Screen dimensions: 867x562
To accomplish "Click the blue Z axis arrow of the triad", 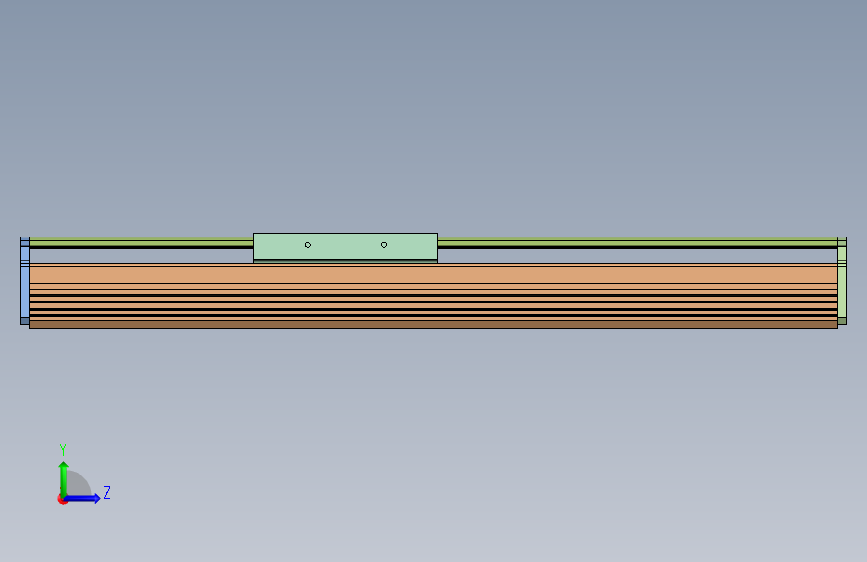I will pyautogui.click(x=83, y=498).
